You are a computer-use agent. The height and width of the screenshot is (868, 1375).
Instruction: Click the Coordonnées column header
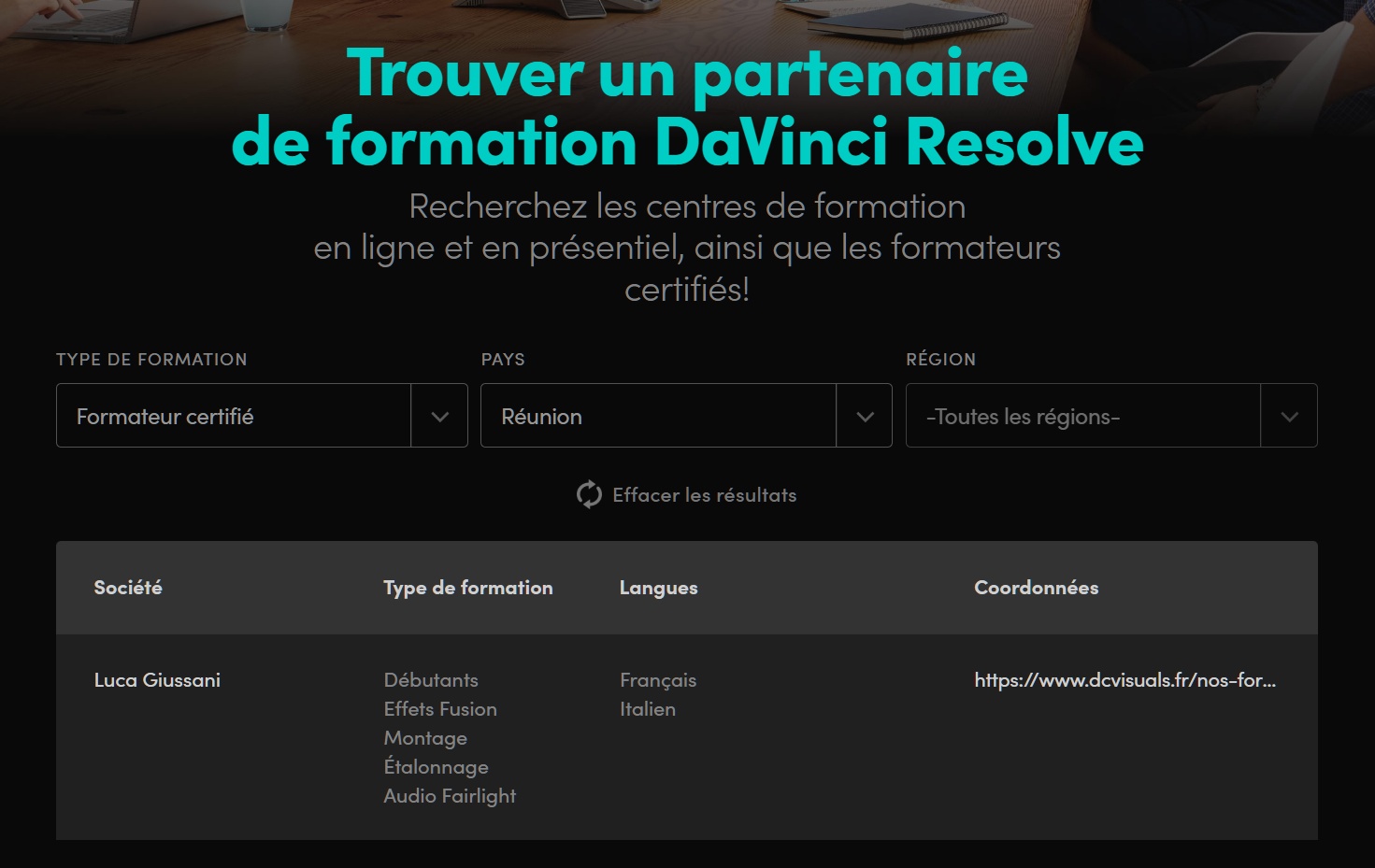coord(1036,588)
